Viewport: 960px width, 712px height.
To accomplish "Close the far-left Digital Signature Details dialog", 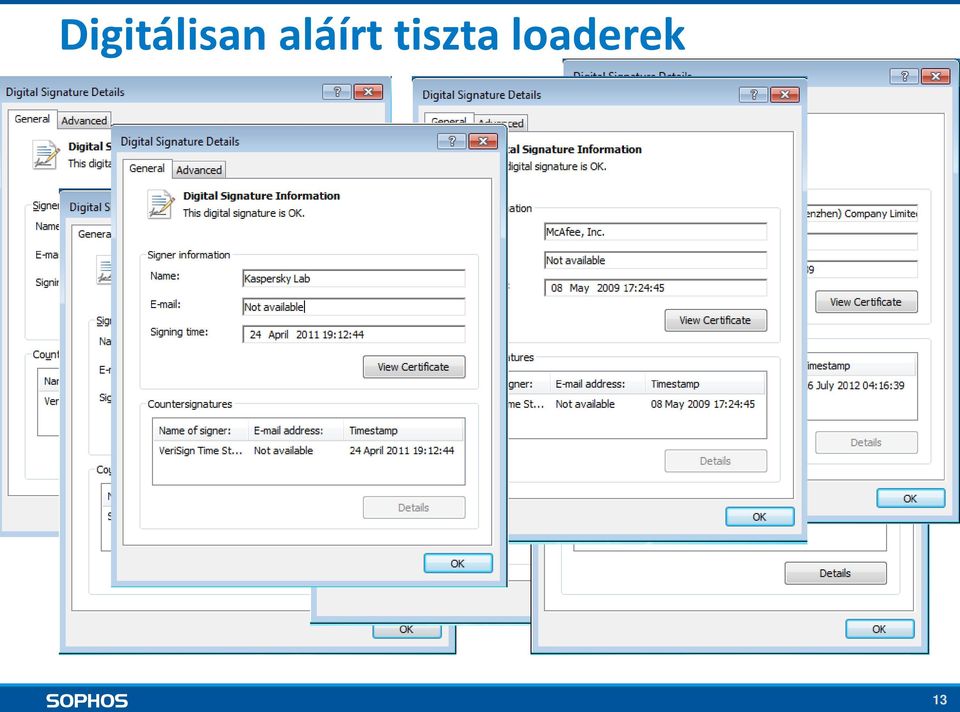I will click(x=368, y=92).
